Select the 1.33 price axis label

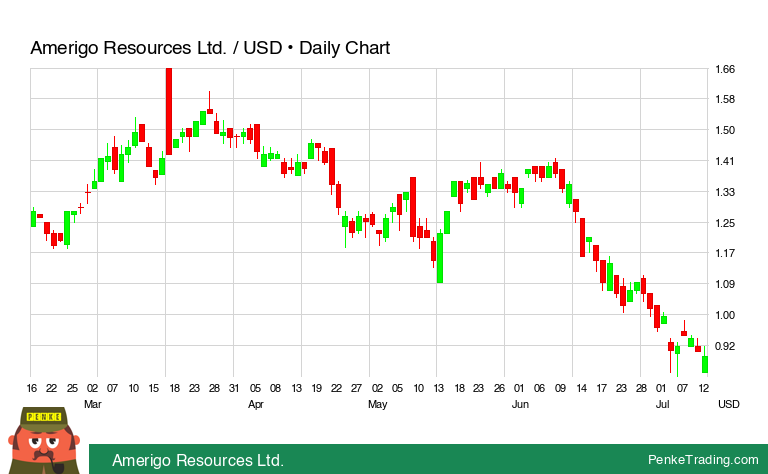[x=725, y=192]
